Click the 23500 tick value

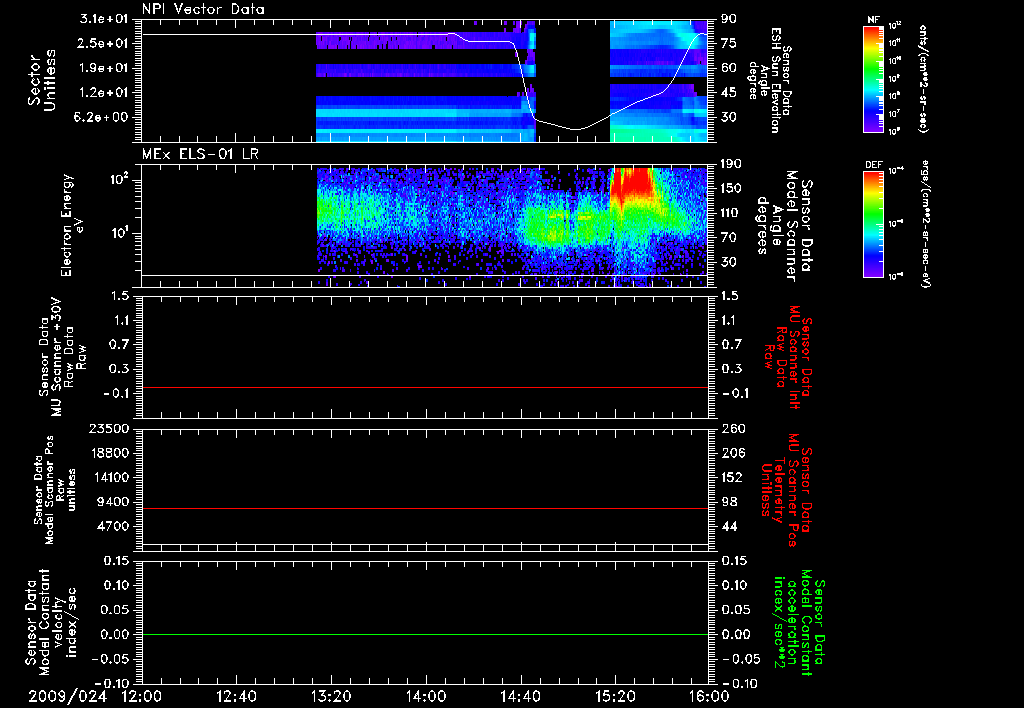click(110, 428)
